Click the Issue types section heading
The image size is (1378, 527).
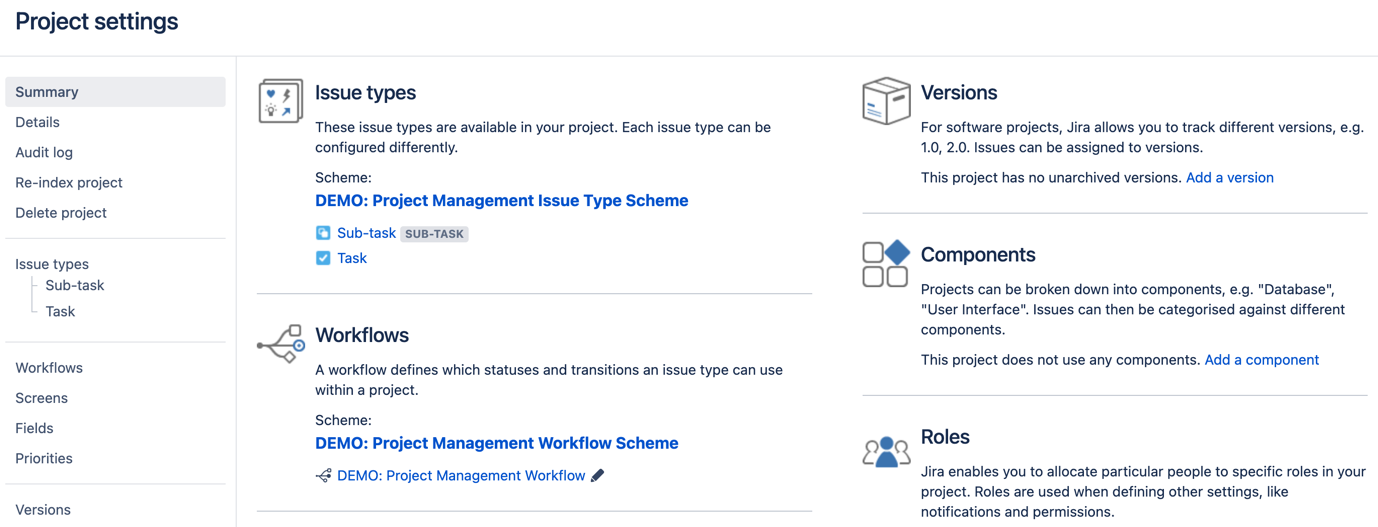coord(365,92)
